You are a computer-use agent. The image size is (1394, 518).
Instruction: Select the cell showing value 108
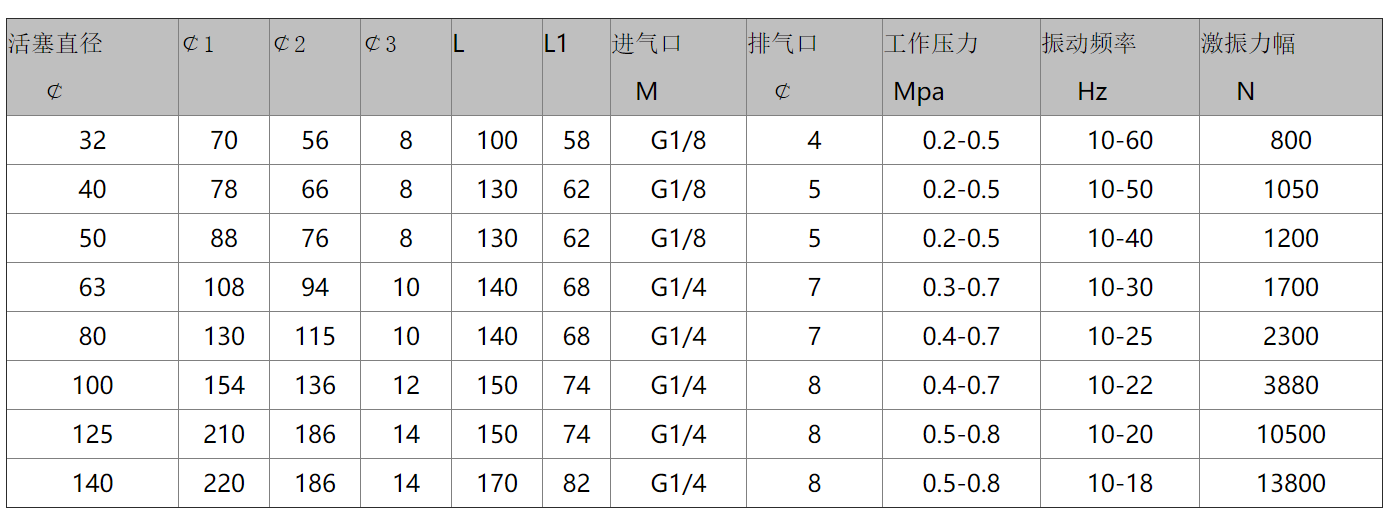click(x=224, y=288)
